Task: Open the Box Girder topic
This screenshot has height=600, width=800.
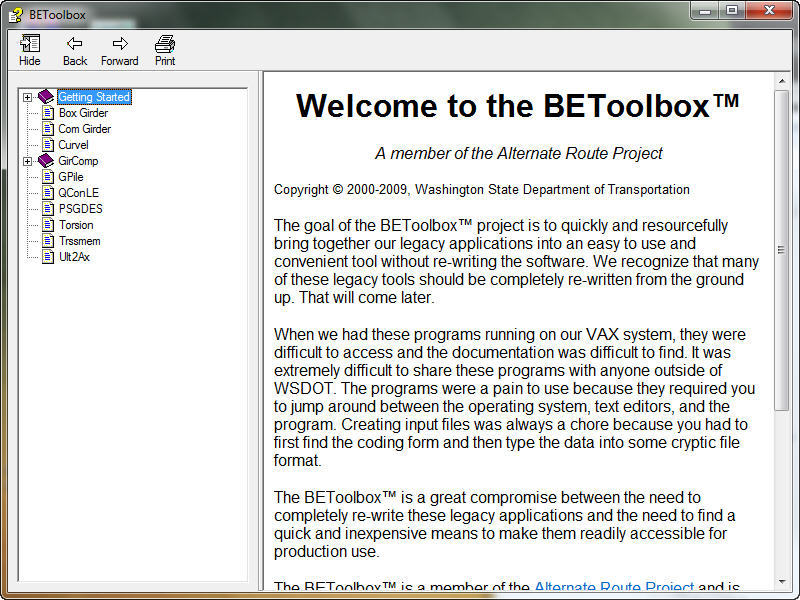Action: tap(83, 113)
